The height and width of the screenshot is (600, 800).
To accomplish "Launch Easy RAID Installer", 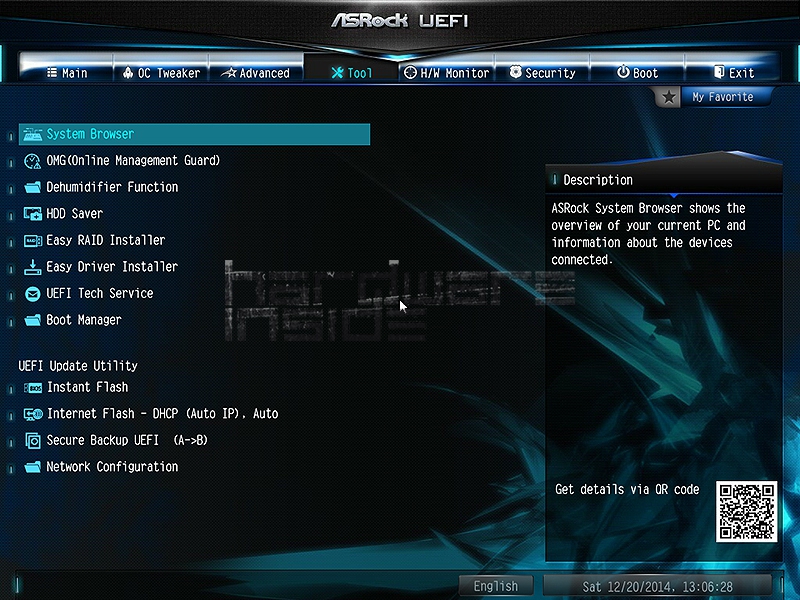I will (106, 240).
